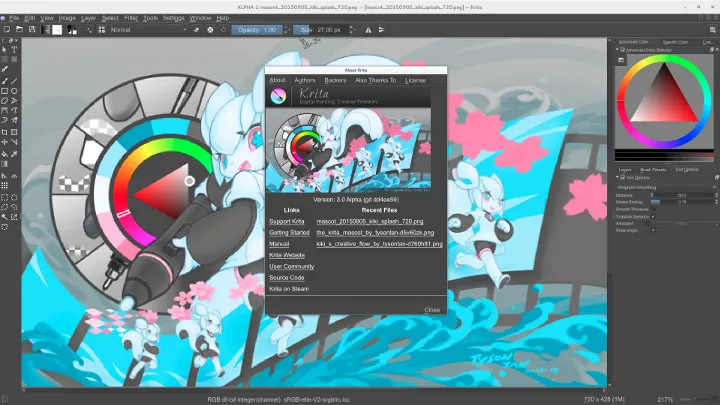Select the Text tool in toolbox
The width and height of the screenshot is (720, 405).
(x=14, y=50)
